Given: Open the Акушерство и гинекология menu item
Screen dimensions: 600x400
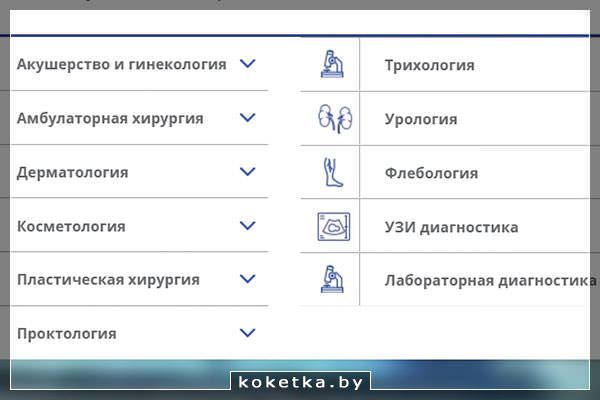Looking at the screenshot, I should click(122, 64).
